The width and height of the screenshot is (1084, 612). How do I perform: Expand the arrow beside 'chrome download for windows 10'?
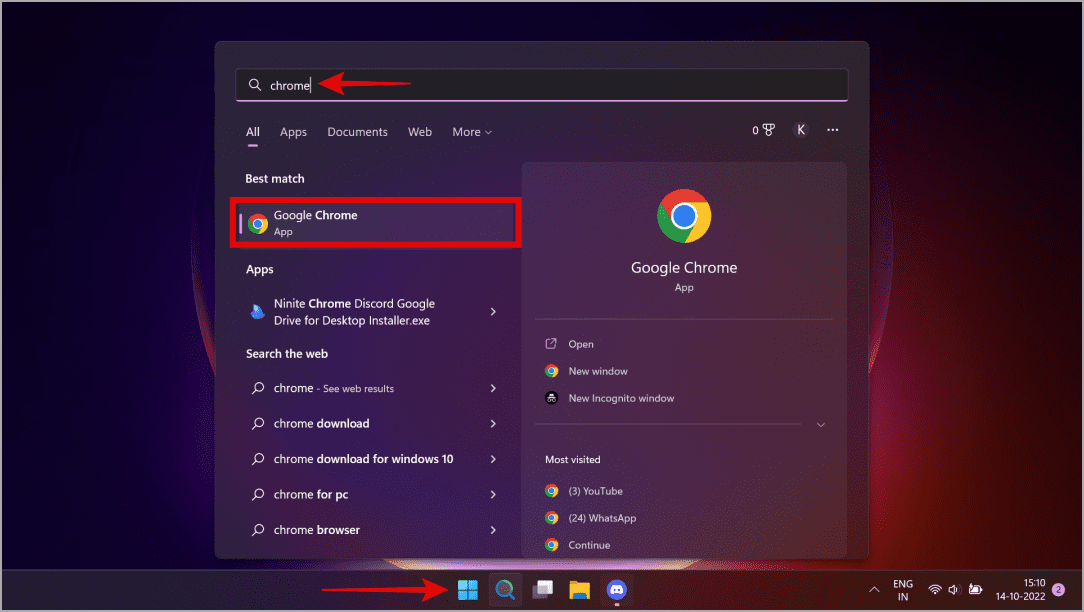coord(493,458)
